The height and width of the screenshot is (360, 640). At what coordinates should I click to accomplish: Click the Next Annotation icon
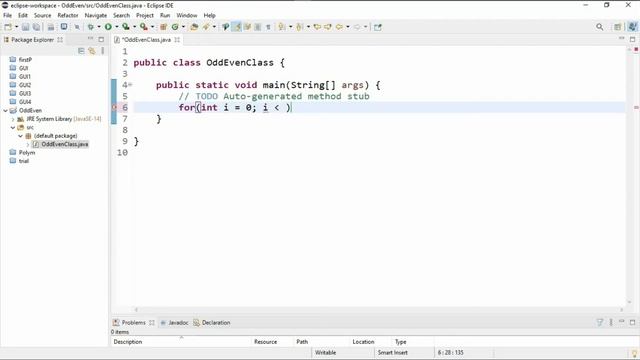282,27
